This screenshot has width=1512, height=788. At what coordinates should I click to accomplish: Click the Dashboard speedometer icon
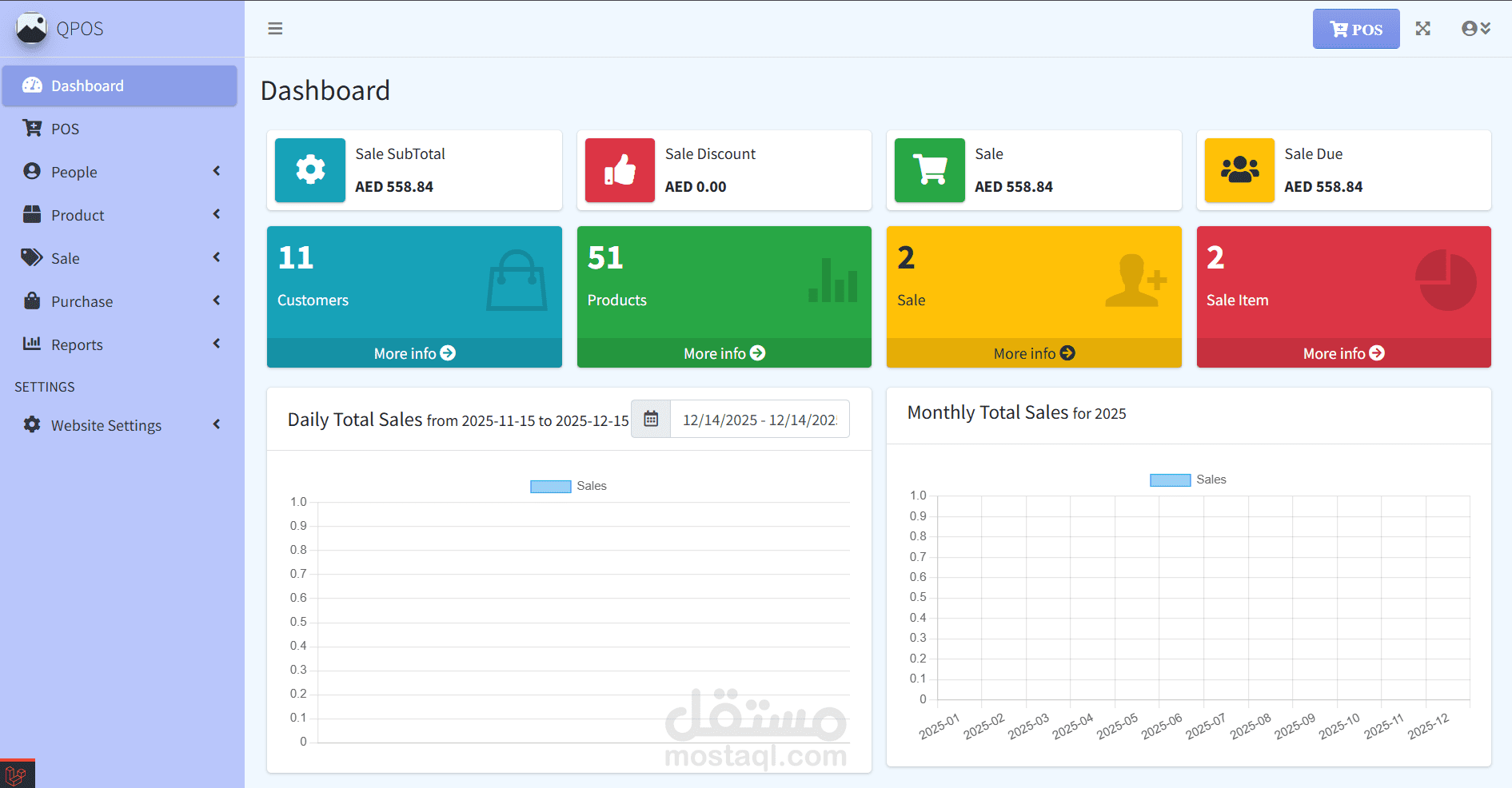pos(32,85)
